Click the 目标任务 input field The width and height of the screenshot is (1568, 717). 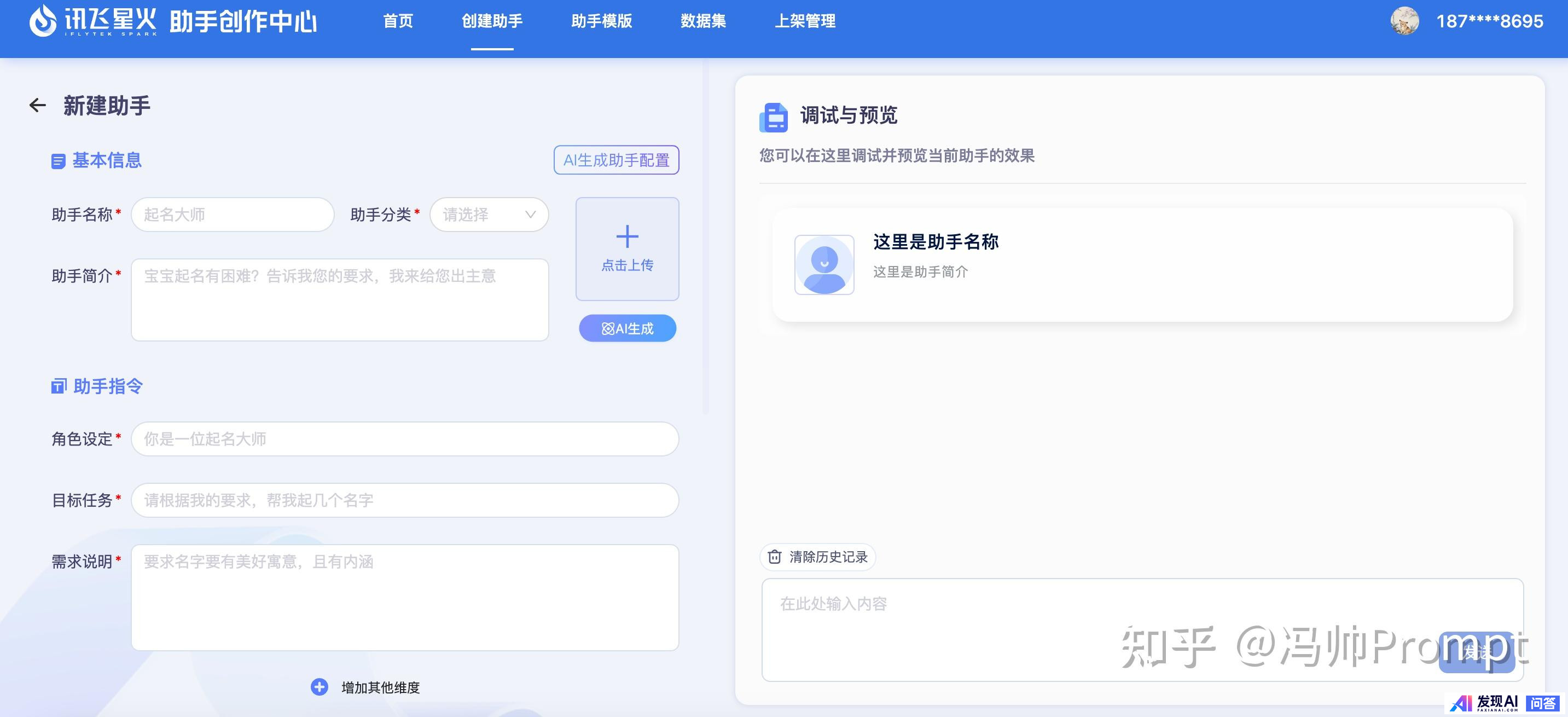405,500
